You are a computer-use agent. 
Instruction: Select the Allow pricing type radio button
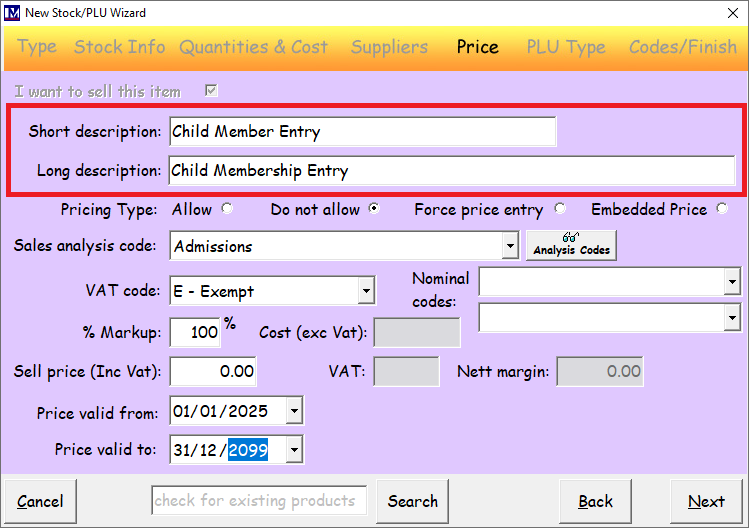[x=227, y=209]
